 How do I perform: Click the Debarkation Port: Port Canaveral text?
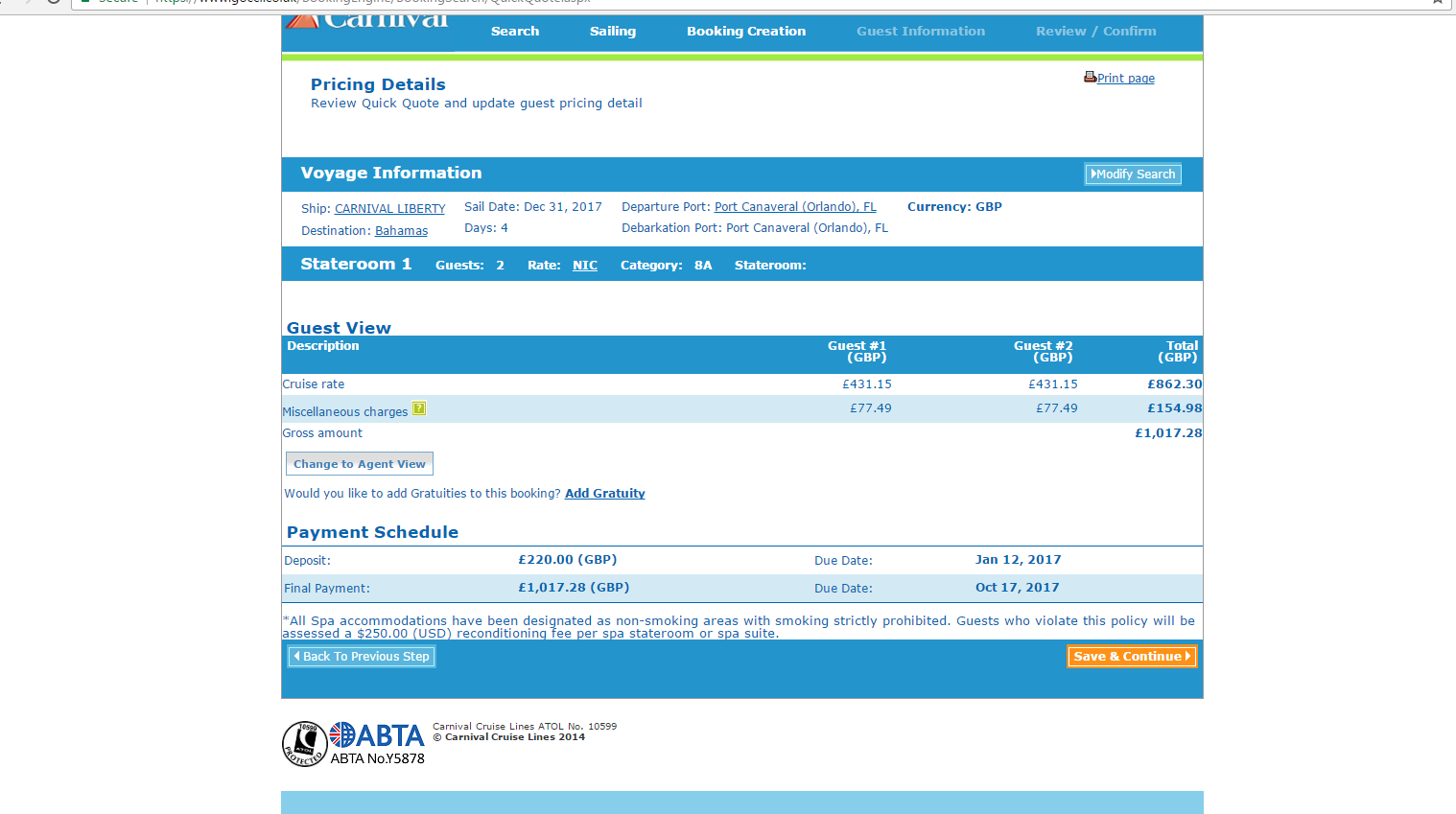[x=755, y=228]
